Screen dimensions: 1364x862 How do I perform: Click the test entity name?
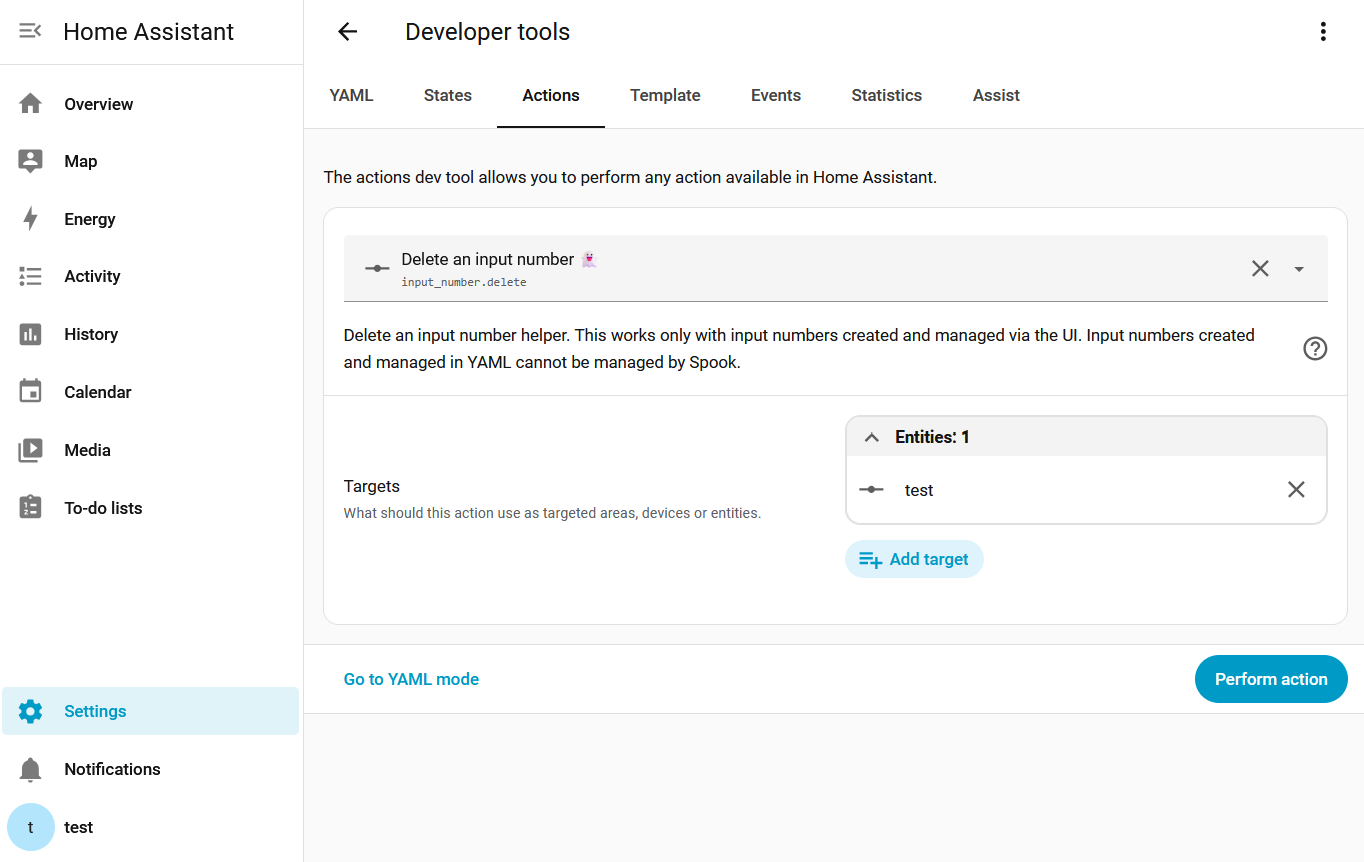pyautogui.click(x=919, y=490)
